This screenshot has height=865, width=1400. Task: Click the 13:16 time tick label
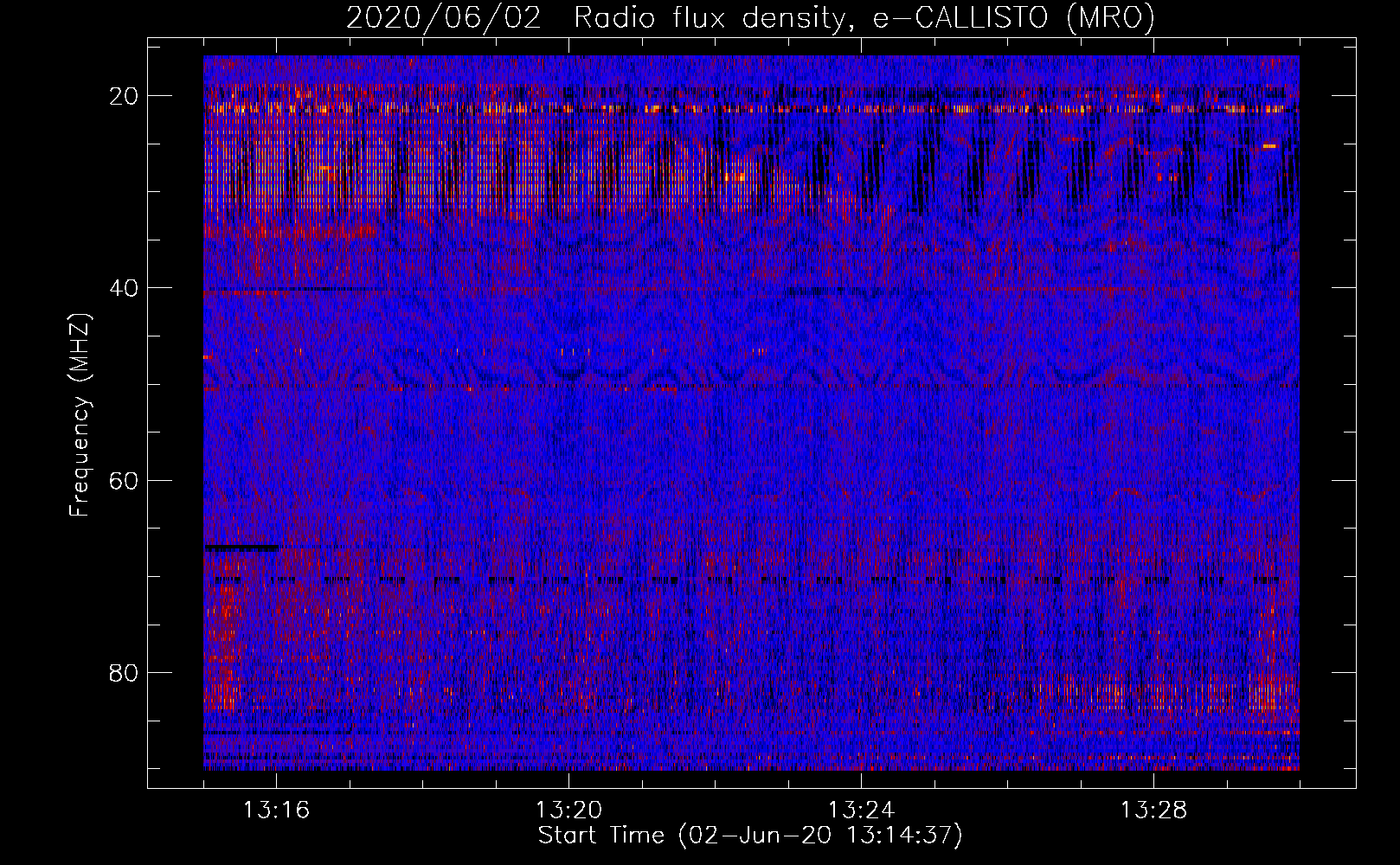(276, 811)
